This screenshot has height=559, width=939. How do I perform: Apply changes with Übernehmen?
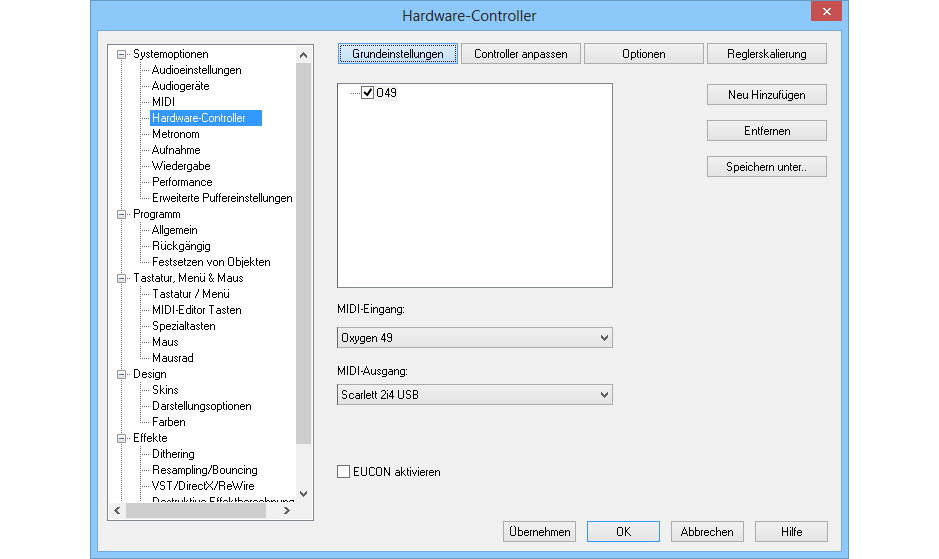[x=539, y=532]
